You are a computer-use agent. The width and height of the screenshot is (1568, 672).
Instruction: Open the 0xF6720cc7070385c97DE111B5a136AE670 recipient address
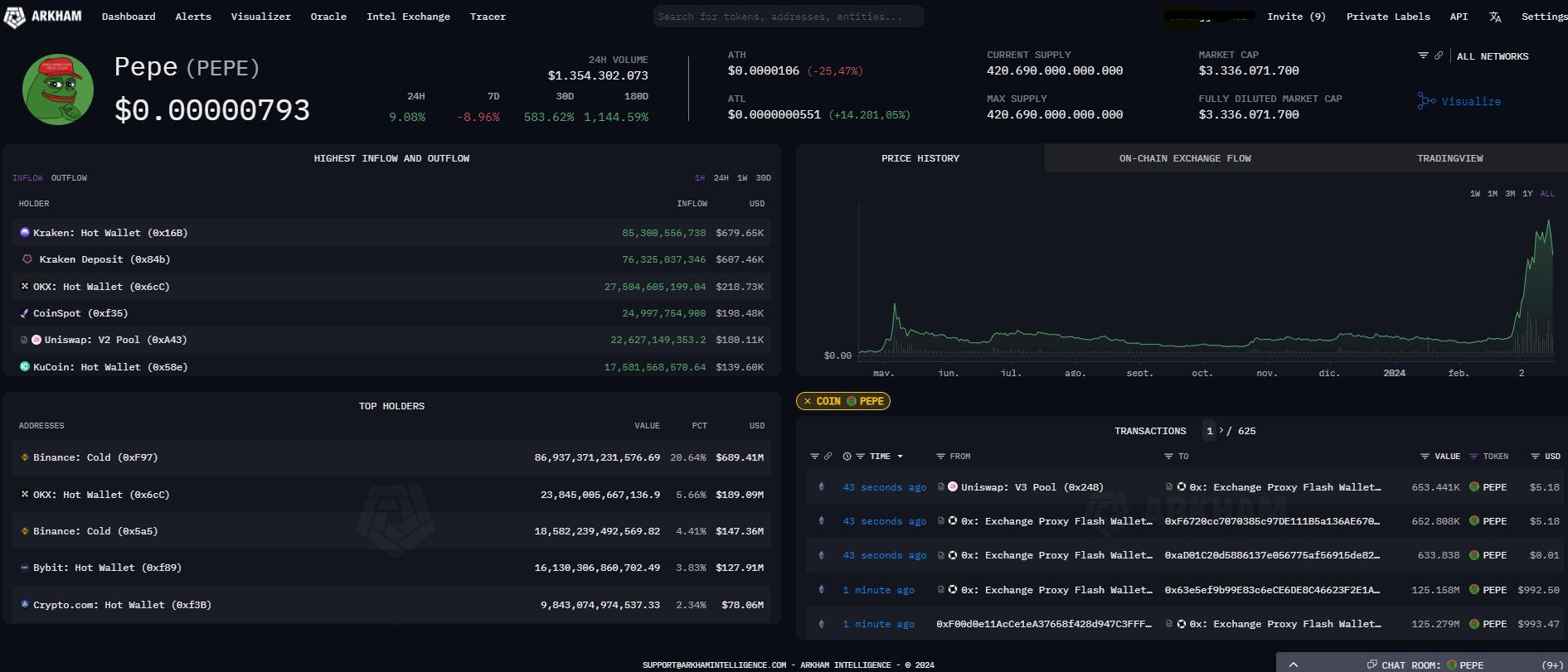(x=1272, y=521)
